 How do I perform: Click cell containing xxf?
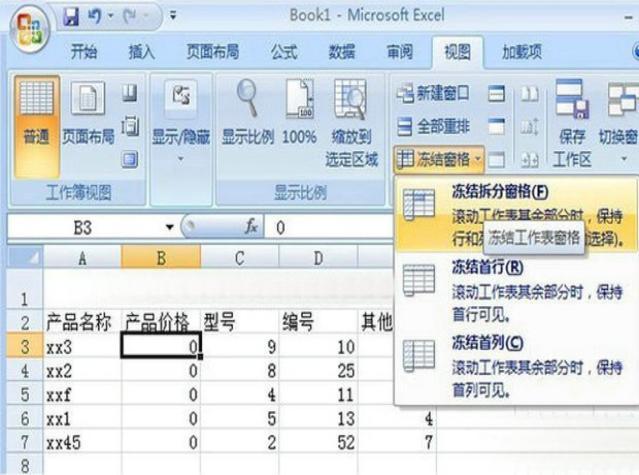pos(82,394)
